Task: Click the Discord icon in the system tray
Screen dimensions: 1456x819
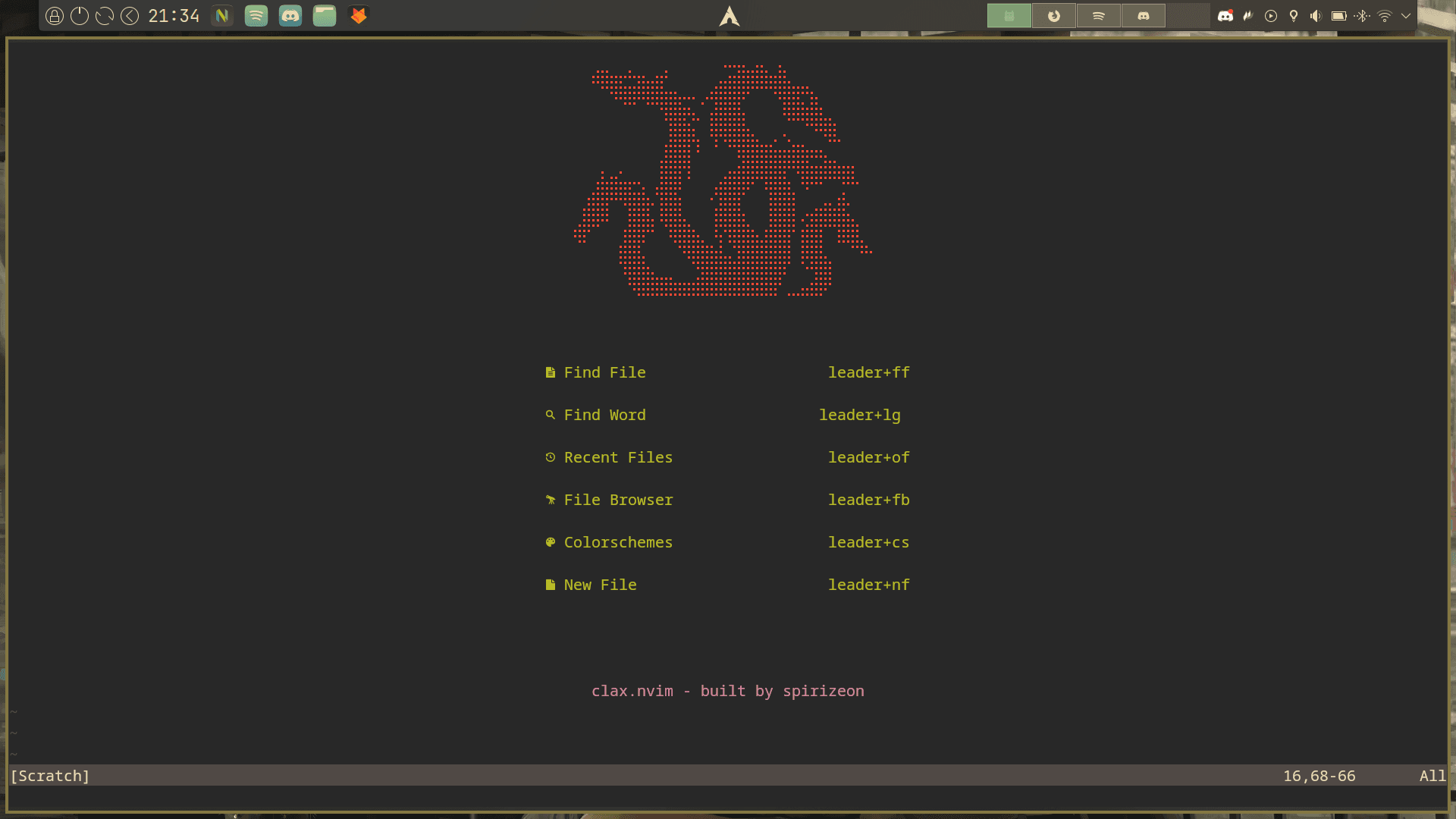Action: (x=1225, y=15)
